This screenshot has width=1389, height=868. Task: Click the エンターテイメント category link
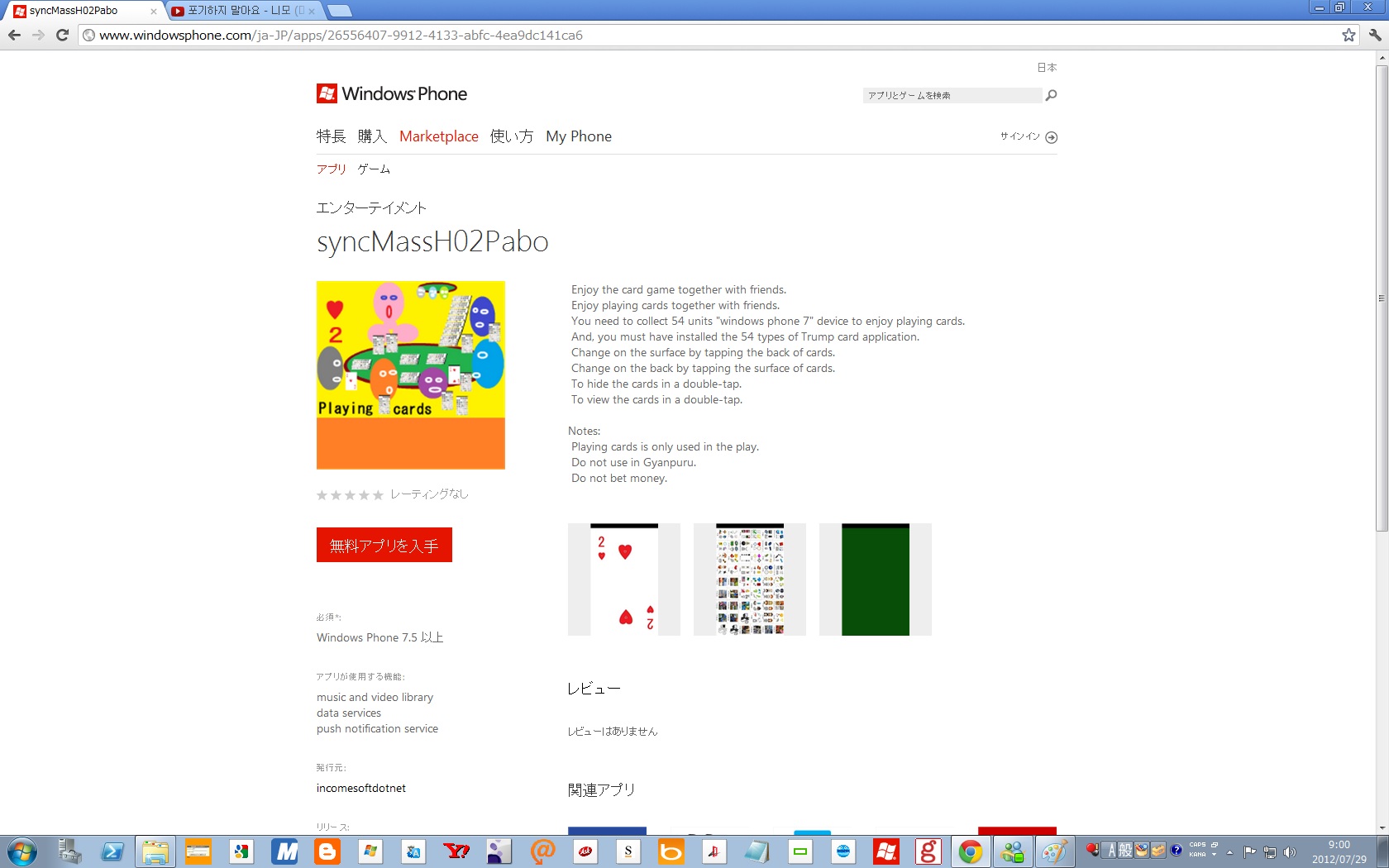(371, 207)
